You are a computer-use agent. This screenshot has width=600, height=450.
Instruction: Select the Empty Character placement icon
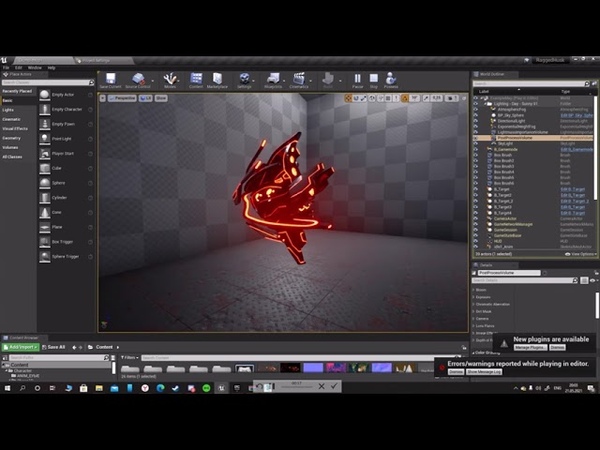click(x=45, y=109)
